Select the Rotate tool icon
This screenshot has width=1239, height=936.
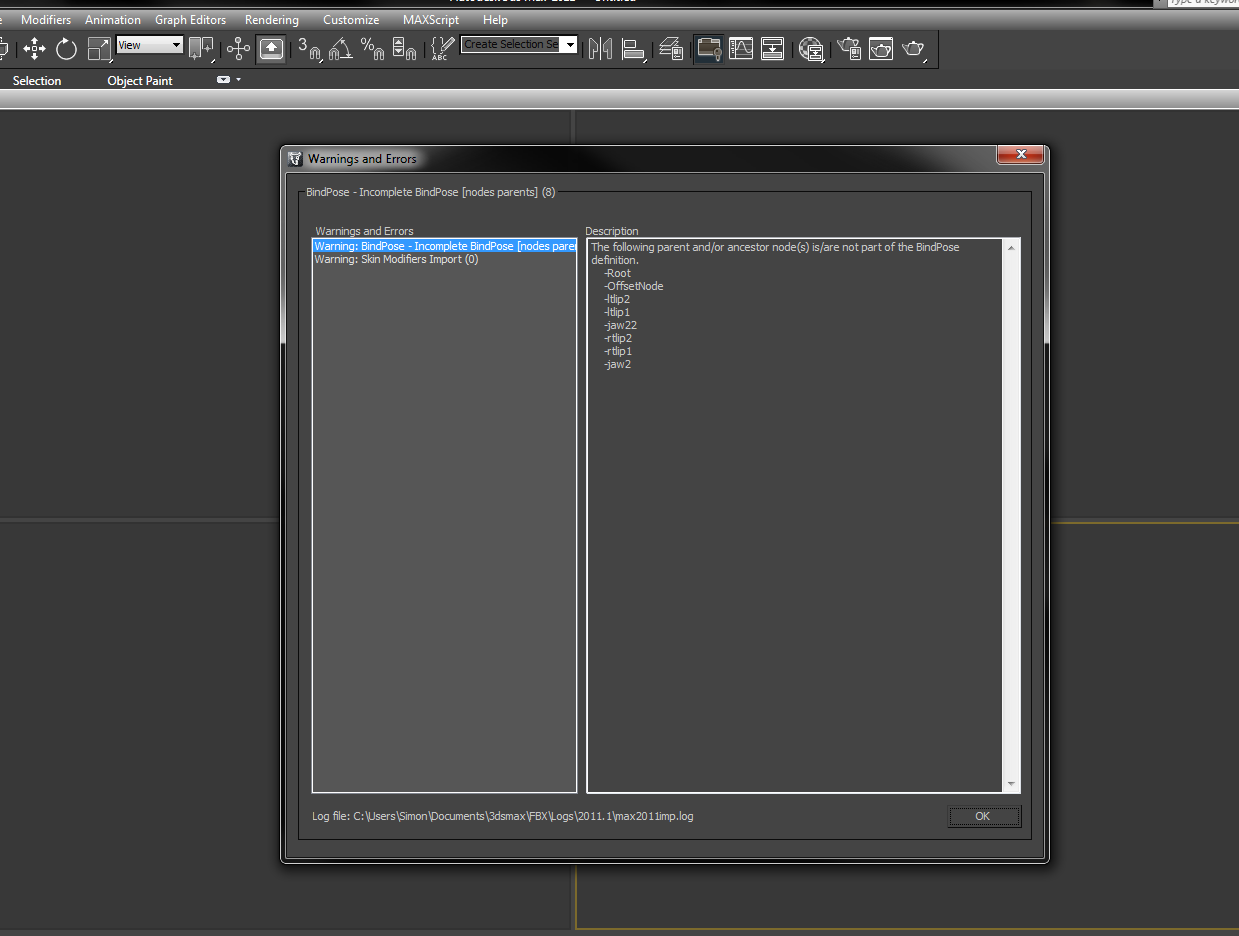pyautogui.click(x=67, y=48)
